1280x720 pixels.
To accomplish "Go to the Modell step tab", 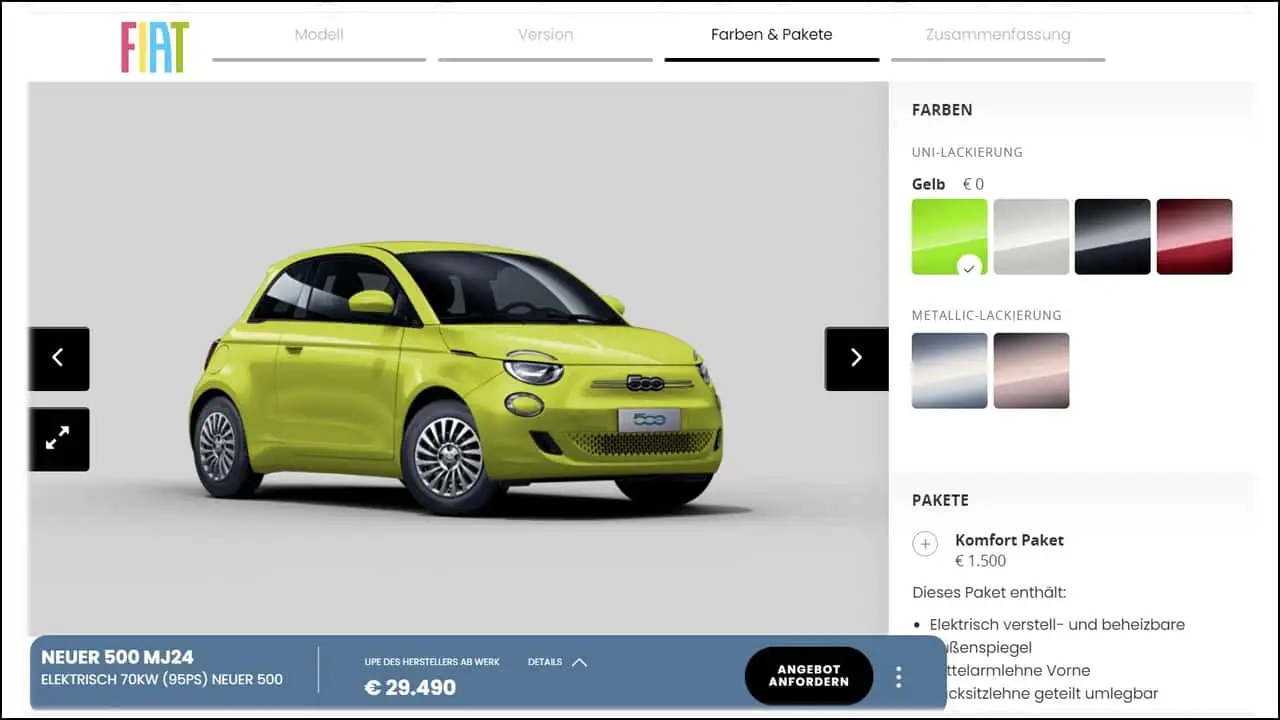I will click(x=319, y=36).
